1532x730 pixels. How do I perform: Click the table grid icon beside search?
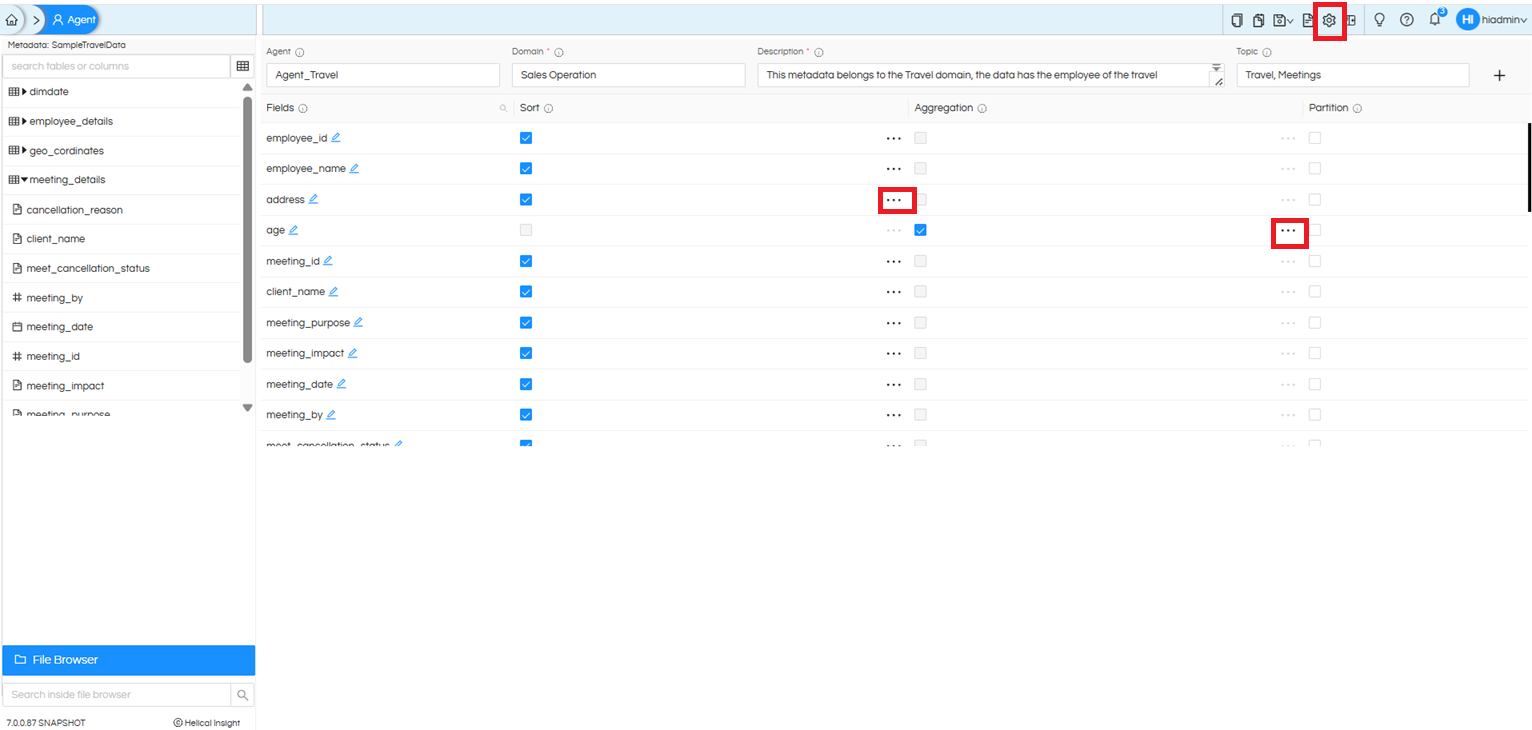click(243, 66)
